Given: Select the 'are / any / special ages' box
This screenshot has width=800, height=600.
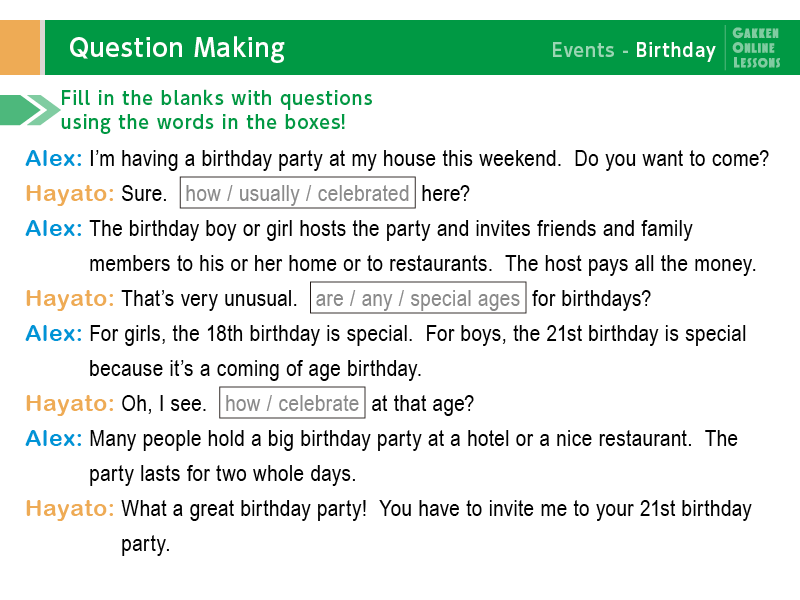Looking at the screenshot, I should 418,298.
